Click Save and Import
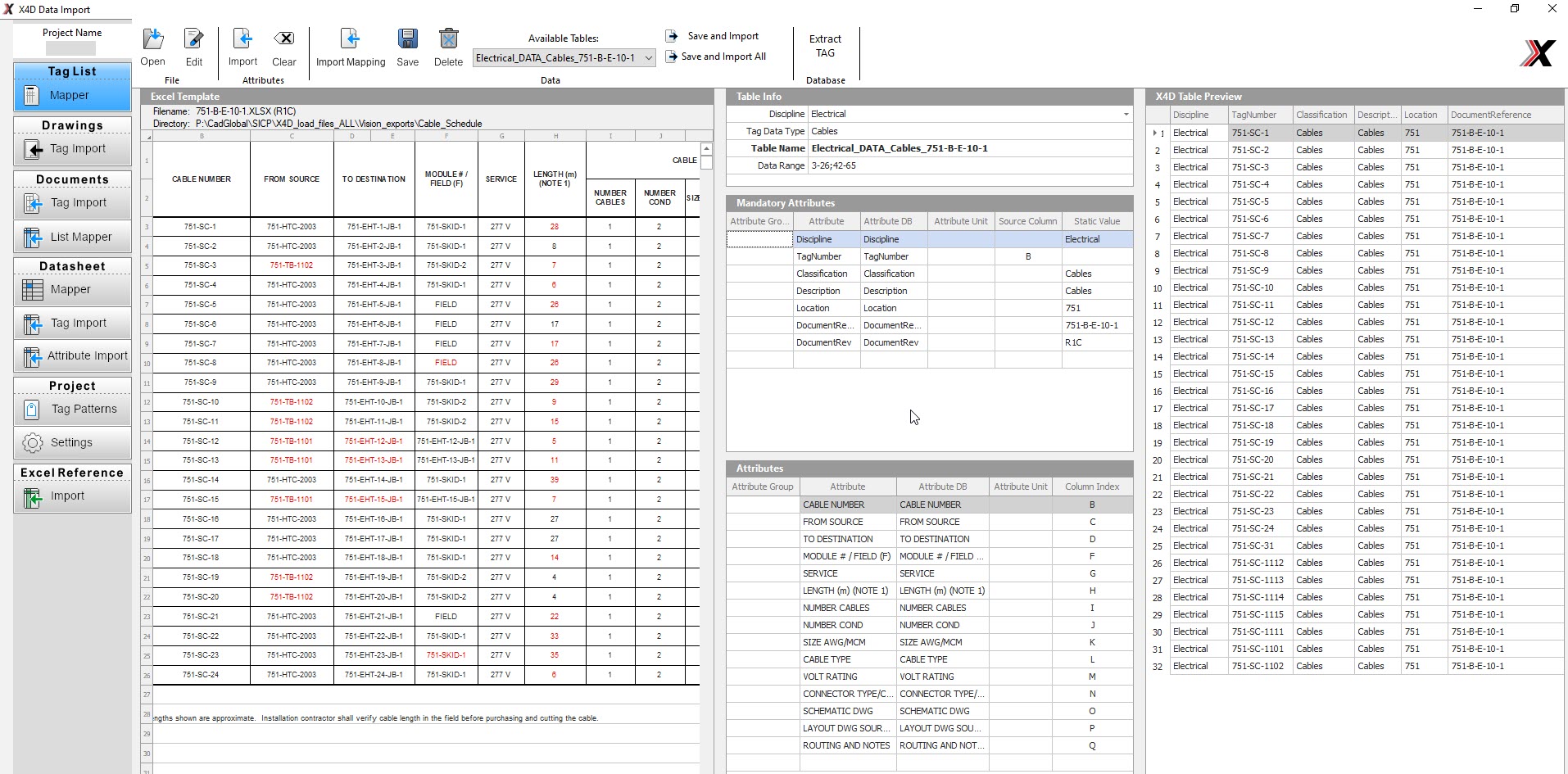The height and width of the screenshot is (774, 1568). 712,36
